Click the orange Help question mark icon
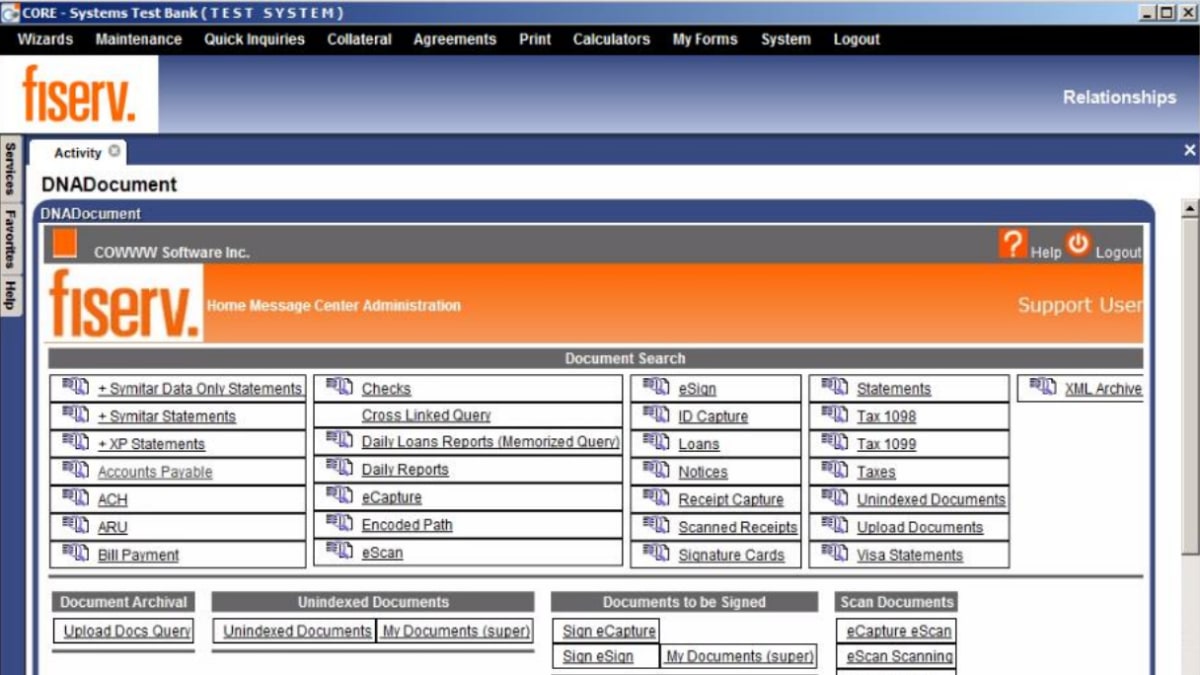This screenshot has height=675, width=1200. point(1012,243)
